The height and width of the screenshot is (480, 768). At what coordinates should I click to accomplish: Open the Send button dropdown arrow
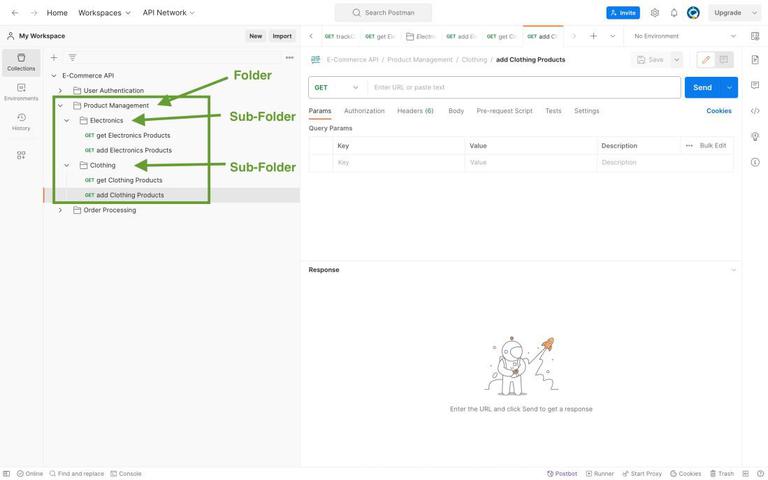tap(729, 88)
